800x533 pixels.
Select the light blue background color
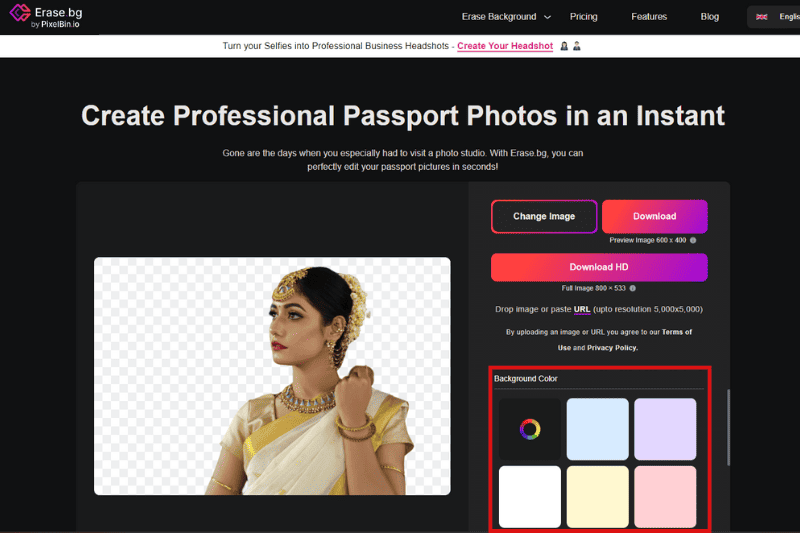click(597, 429)
